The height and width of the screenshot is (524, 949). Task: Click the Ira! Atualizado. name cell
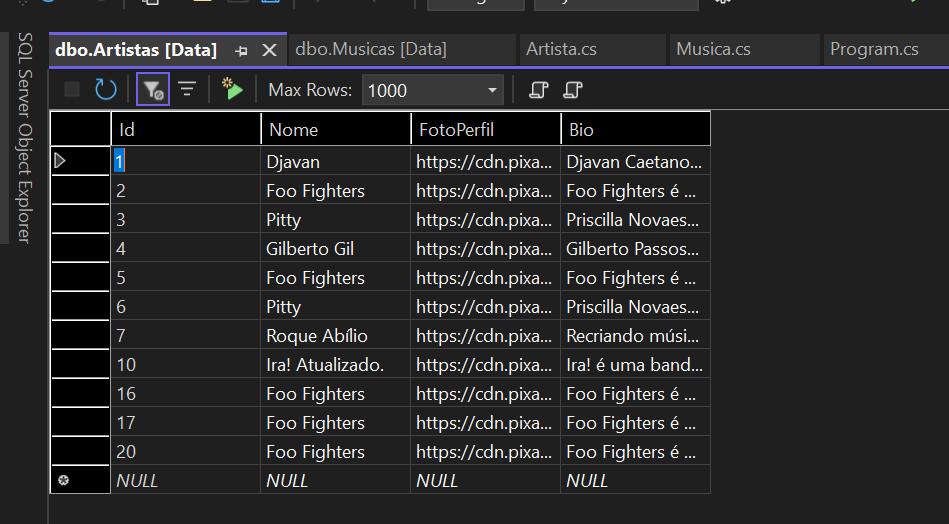coord(336,365)
